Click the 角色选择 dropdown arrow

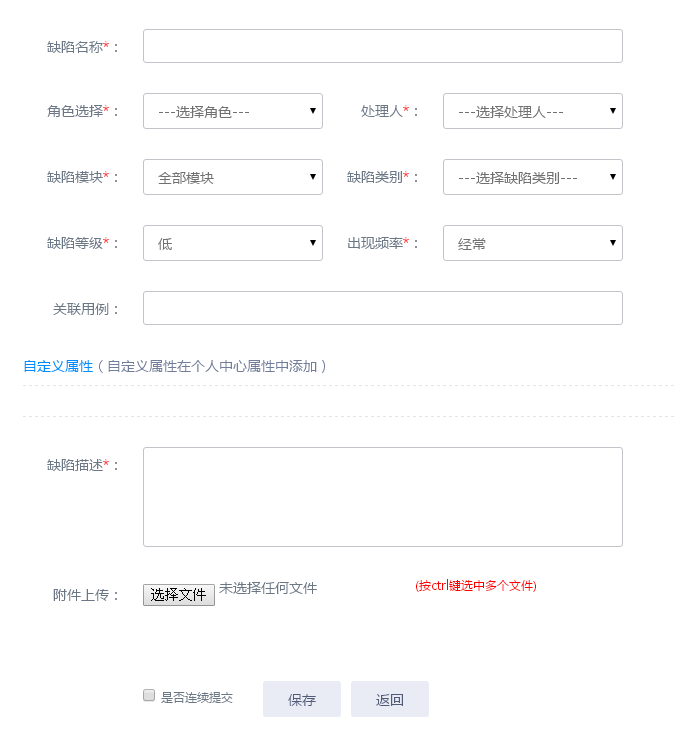312,110
